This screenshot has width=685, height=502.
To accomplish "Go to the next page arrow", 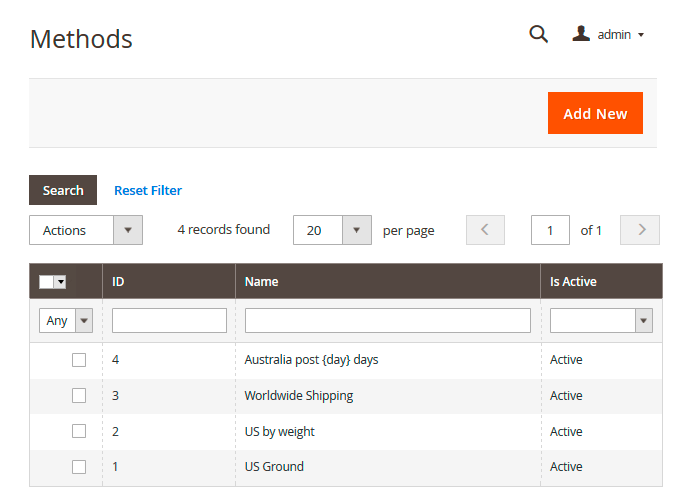I will point(640,230).
